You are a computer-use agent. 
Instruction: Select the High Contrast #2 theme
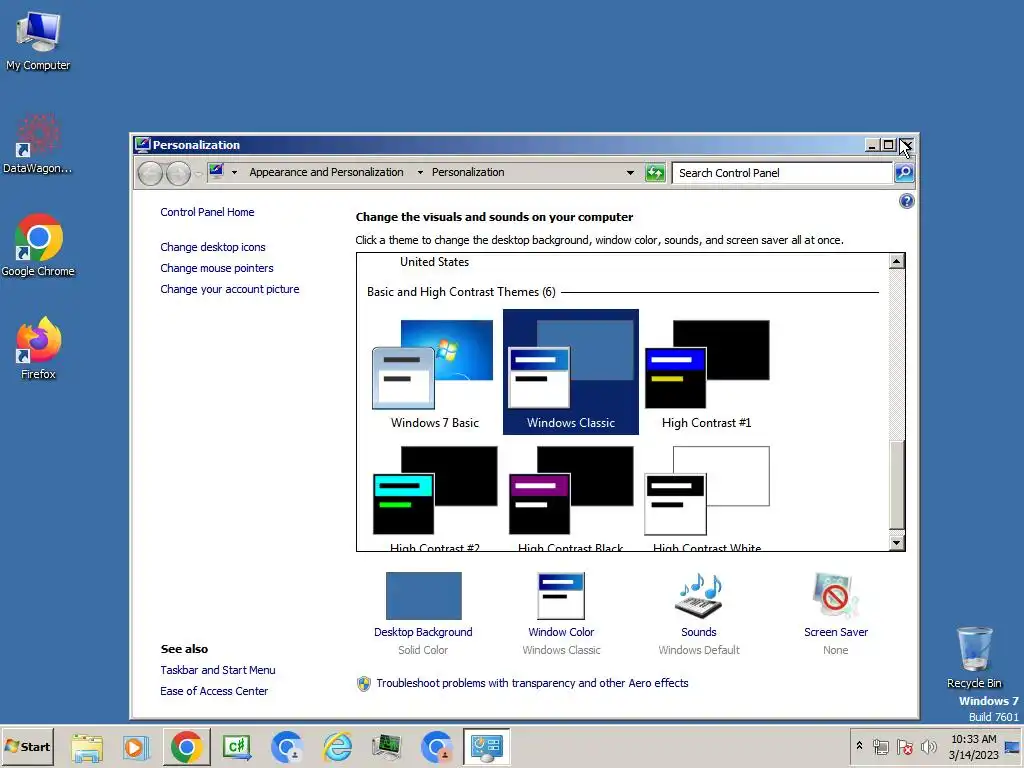click(434, 496)
